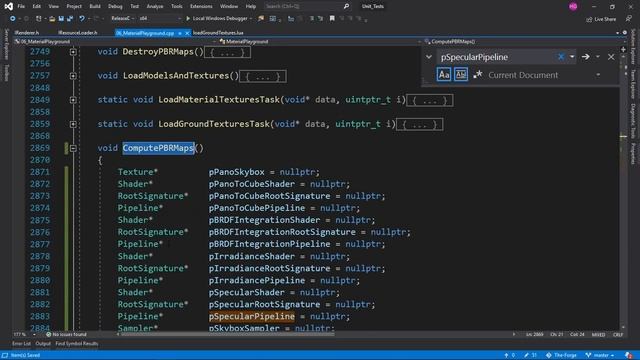640x360 pixels.
Task: Open the Edit menu
Action: [37, 6]
